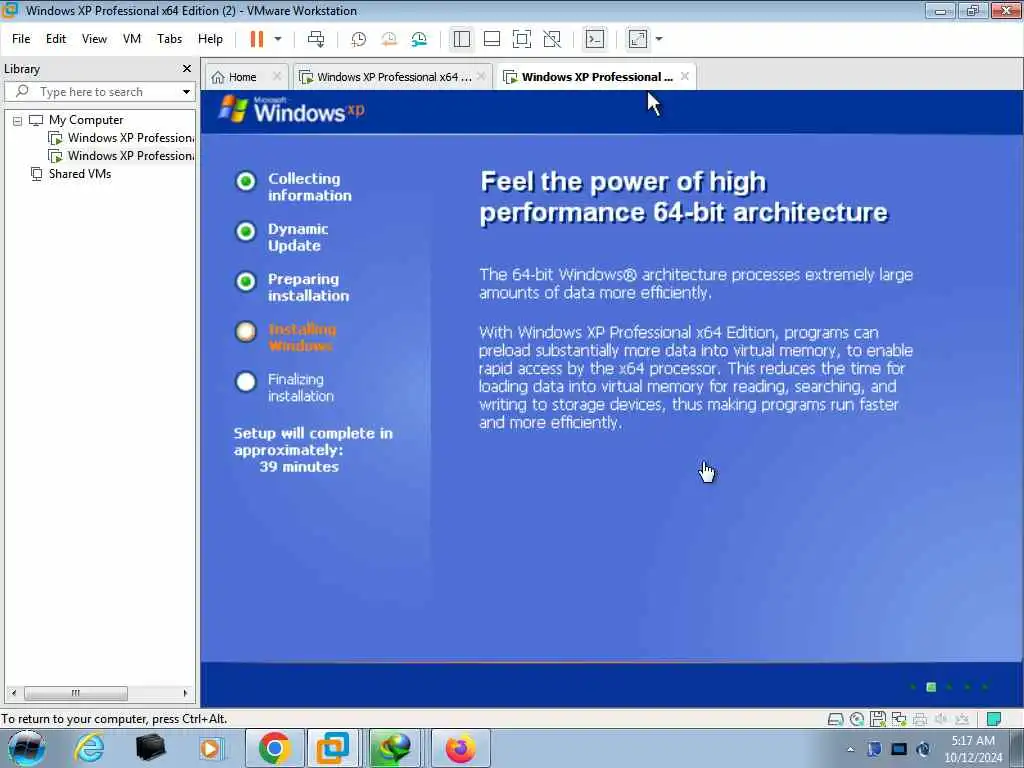Click the Windows XP logo in the VM
Image resolution: width=1024 pixels, height=768 pixels.
tap(291, 110)
